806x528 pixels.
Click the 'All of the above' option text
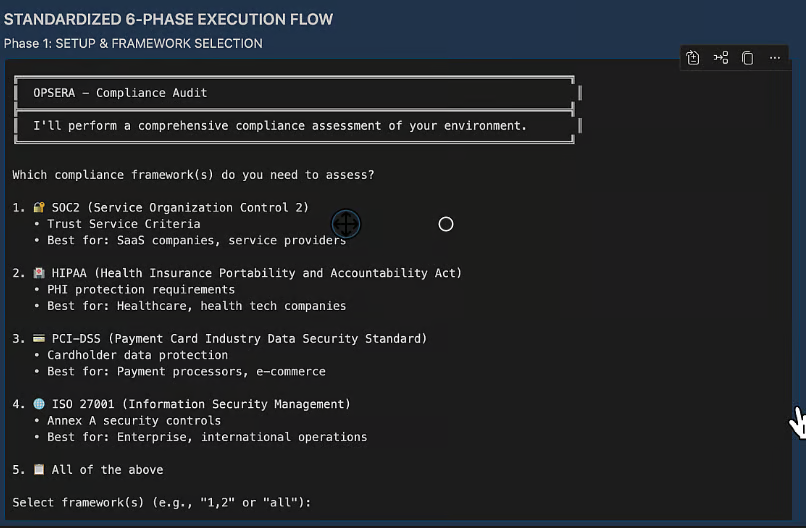[x=107, y=470]
